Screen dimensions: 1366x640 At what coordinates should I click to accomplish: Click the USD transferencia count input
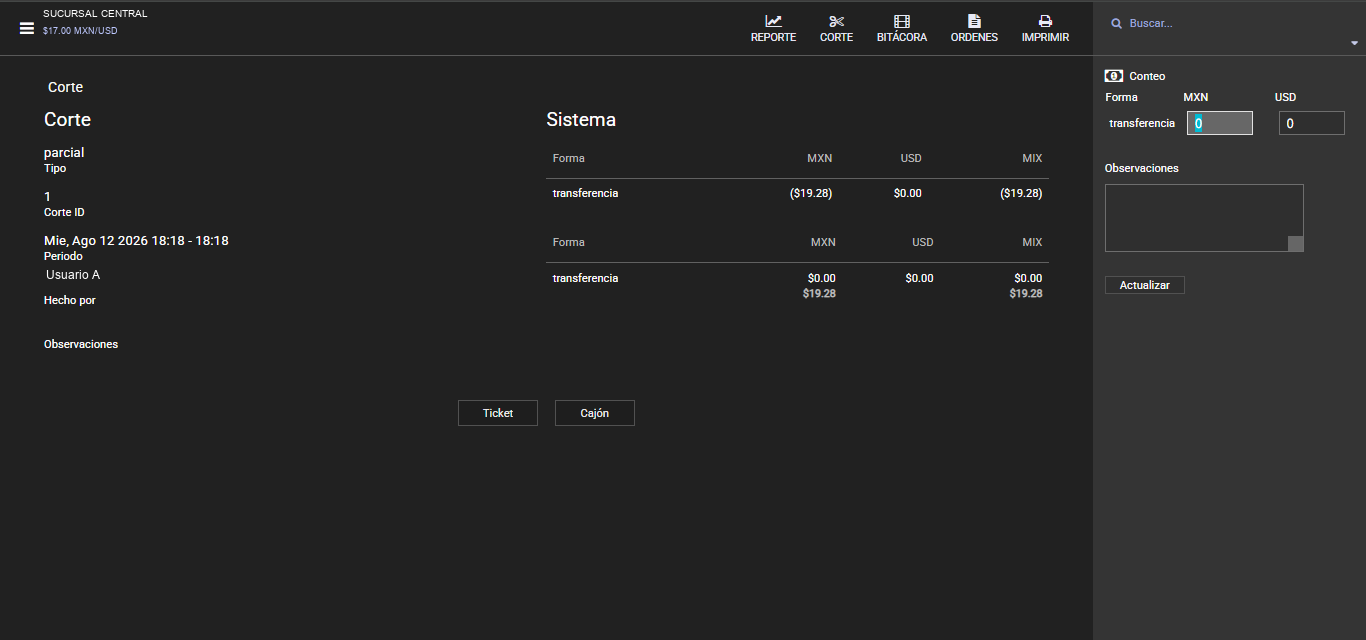pos(1312,123)
